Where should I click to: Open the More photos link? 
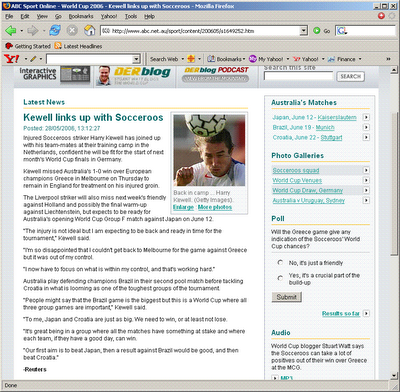(215, 207)
